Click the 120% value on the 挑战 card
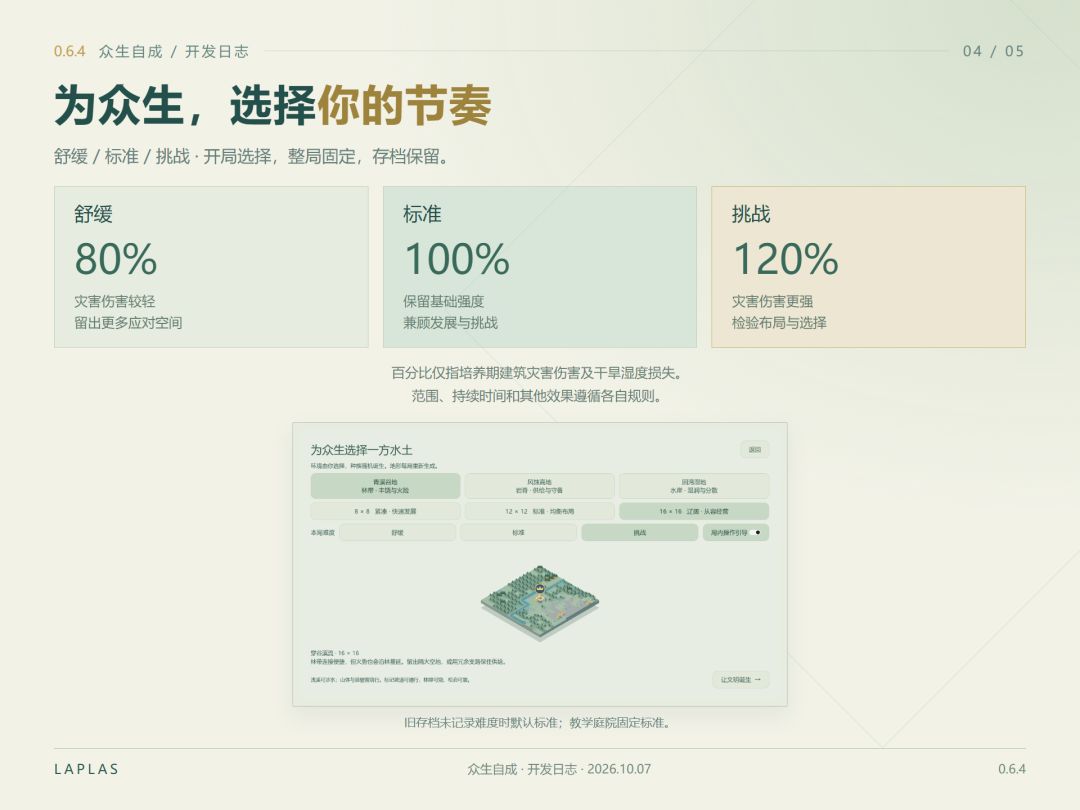The height and width of the screenshot is (810, 1080). [786, 259]
